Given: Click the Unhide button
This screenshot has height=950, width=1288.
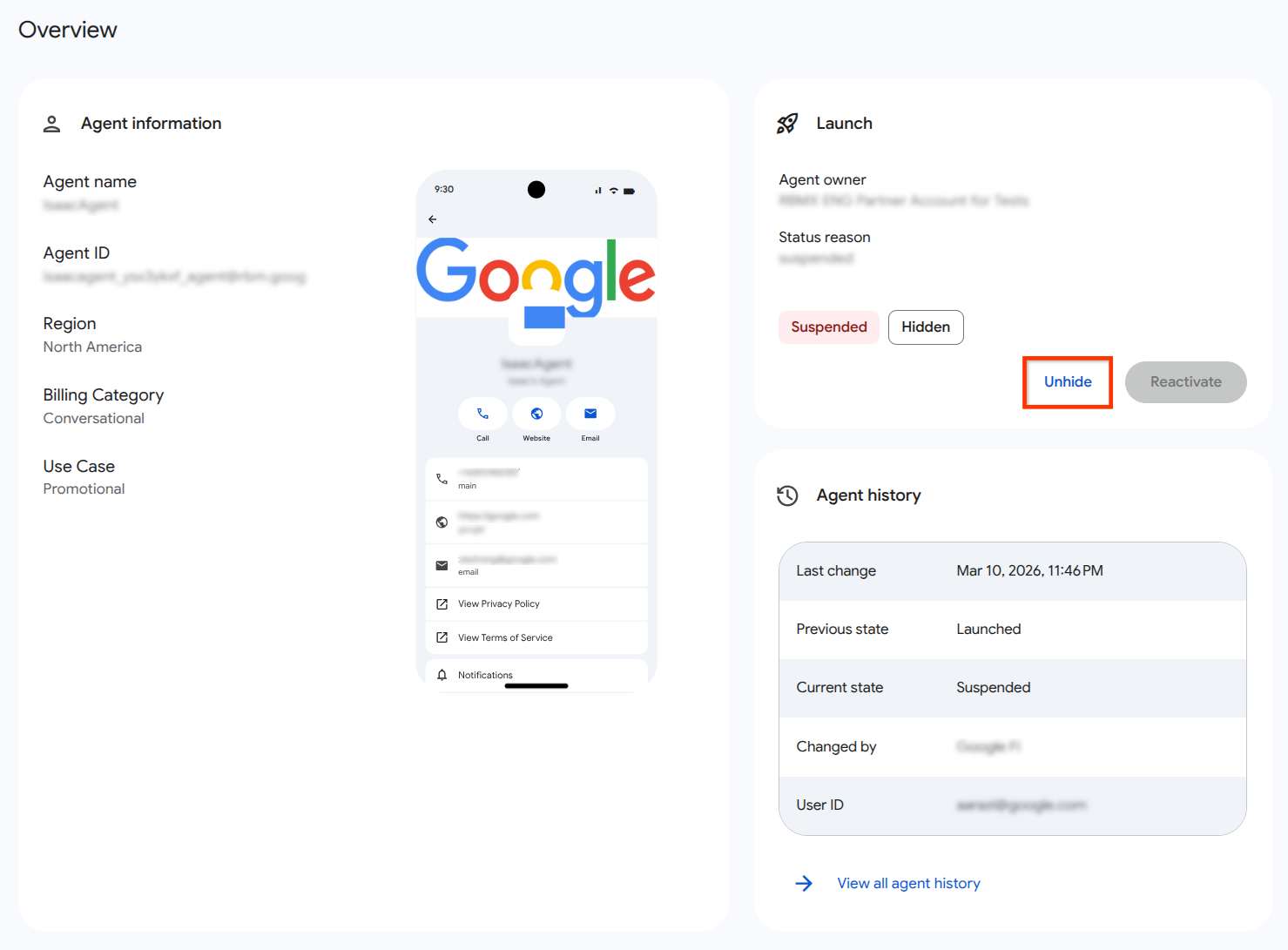Looking at the screenshot, I should click(x=1068, y=381).
